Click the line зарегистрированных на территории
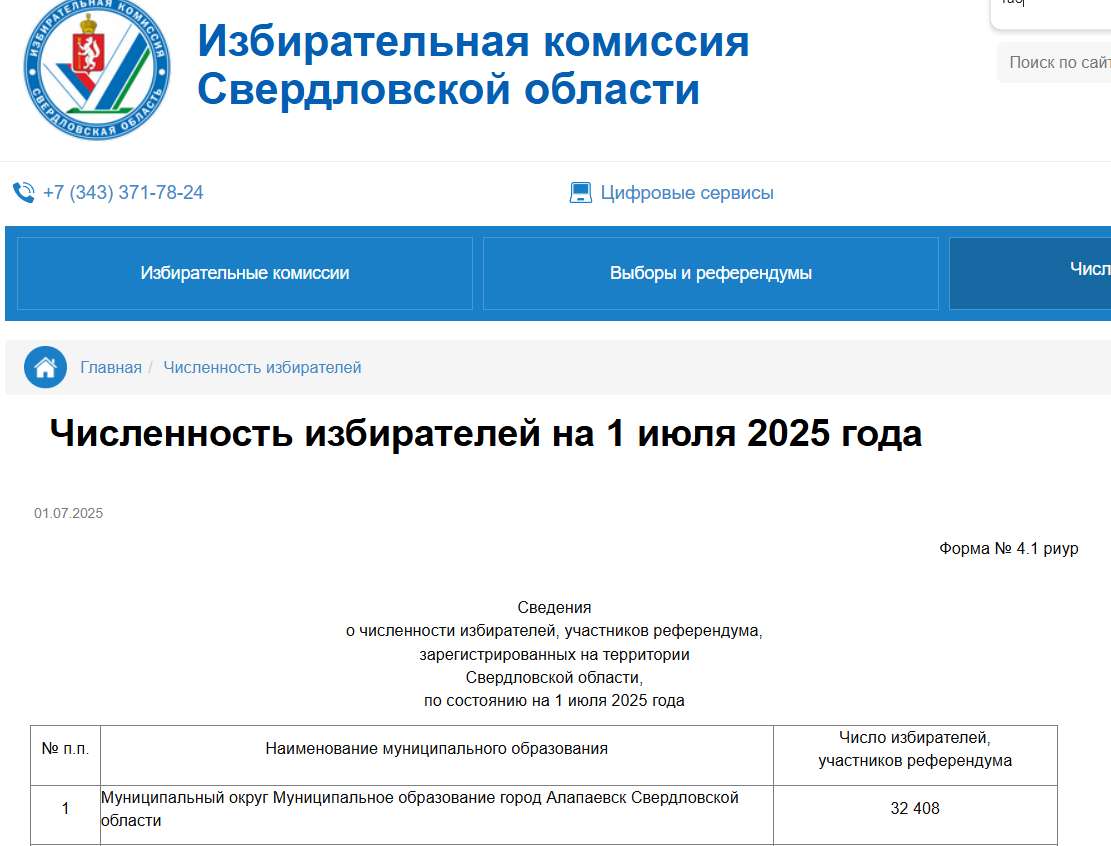Image resolution: width=1111 pixels, height=846 pixels. coord(554,654)
